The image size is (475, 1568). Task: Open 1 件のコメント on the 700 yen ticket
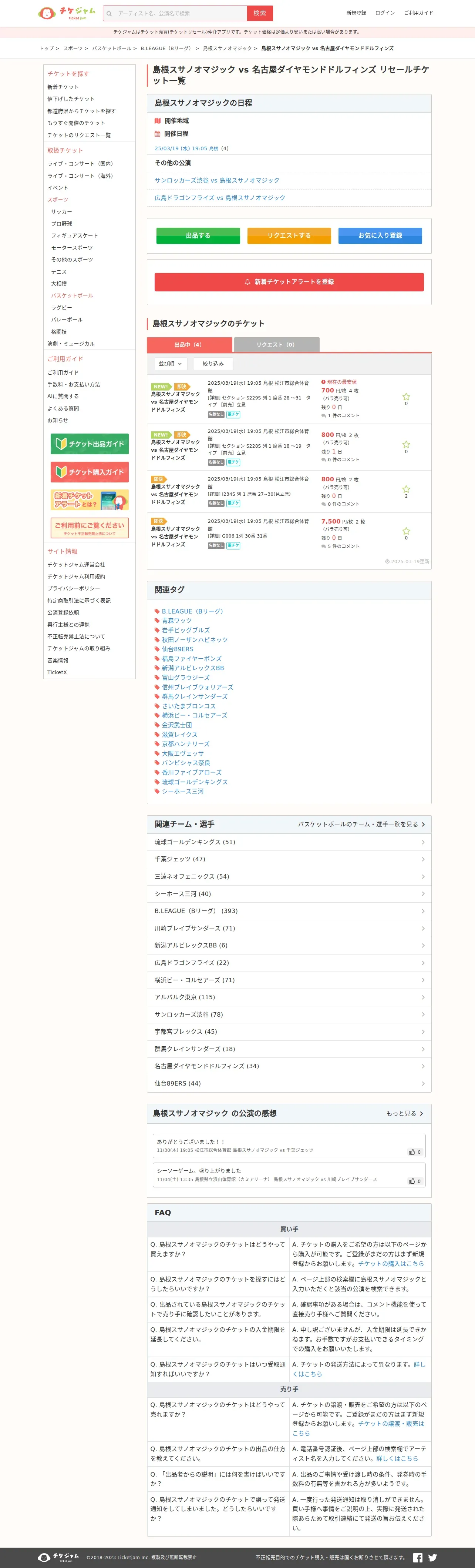point(343,415)
